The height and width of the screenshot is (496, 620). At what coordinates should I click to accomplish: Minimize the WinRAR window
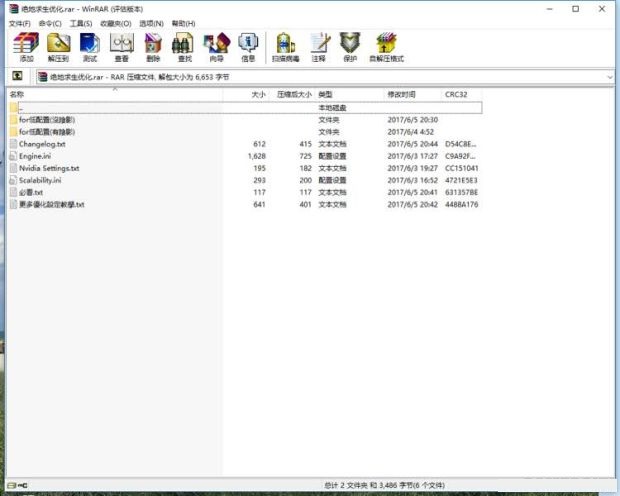point(550,9)
